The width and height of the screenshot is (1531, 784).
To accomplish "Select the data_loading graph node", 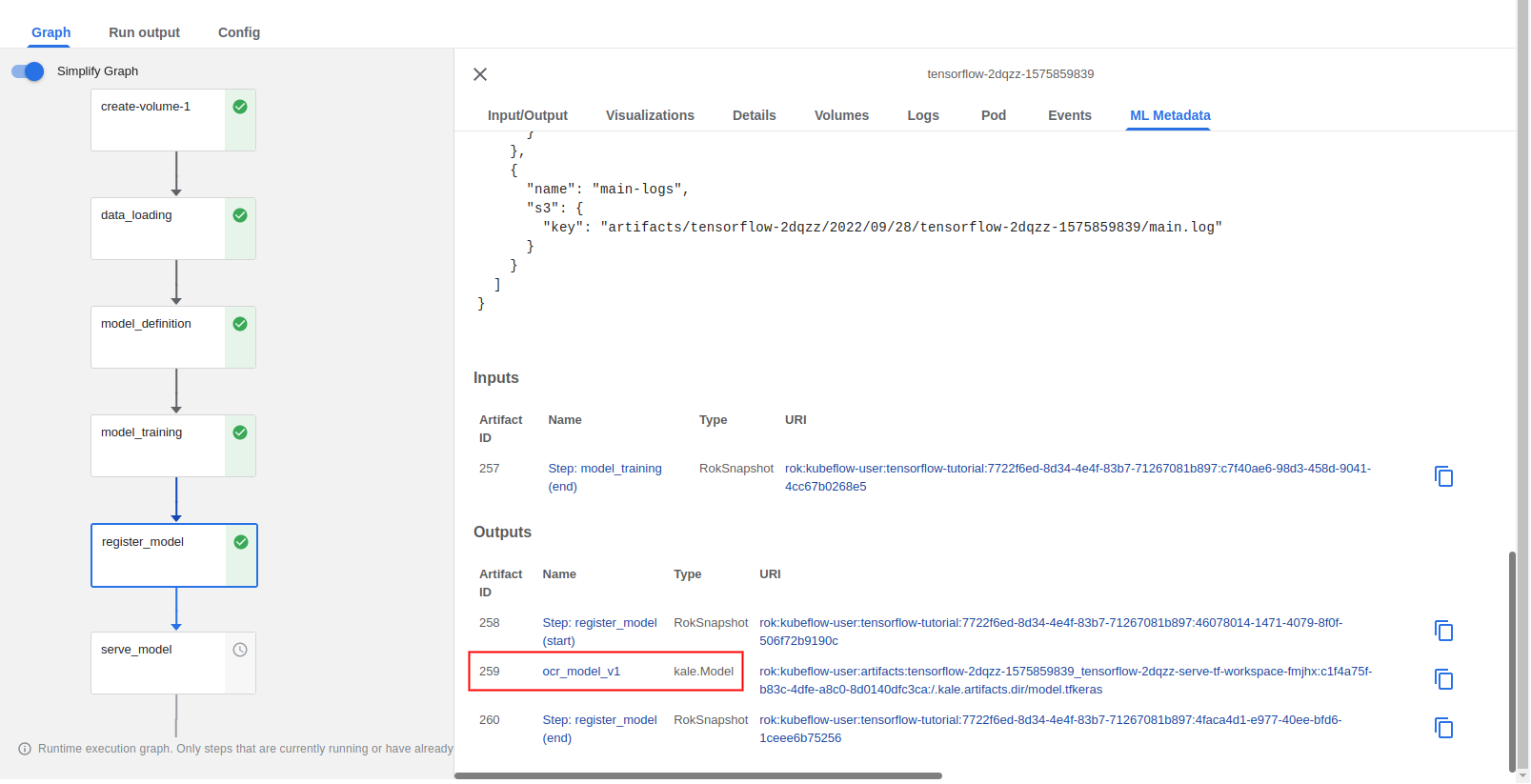I will (173, 229).
